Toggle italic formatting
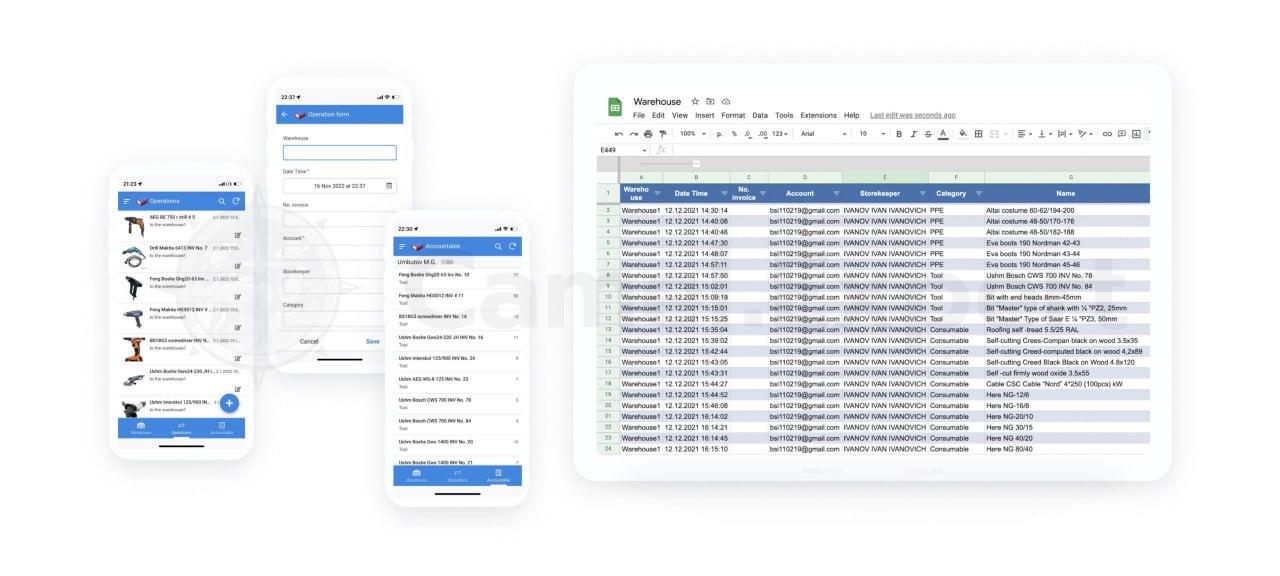 click(x=912, y=134)
